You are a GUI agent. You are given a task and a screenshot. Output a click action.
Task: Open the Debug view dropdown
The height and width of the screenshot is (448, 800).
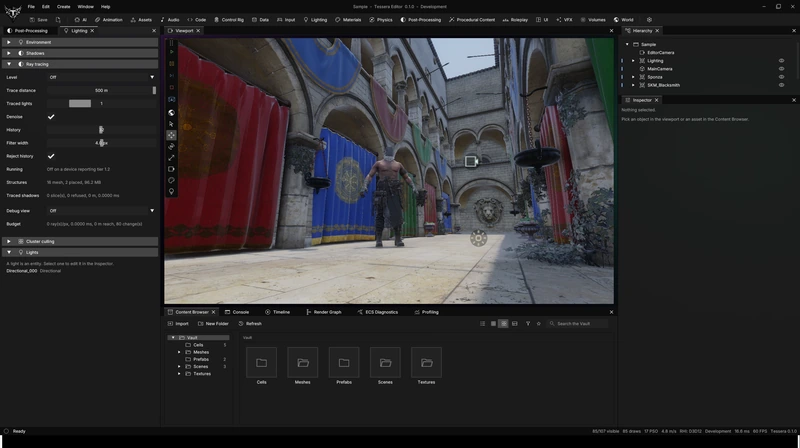pos(102,211)
